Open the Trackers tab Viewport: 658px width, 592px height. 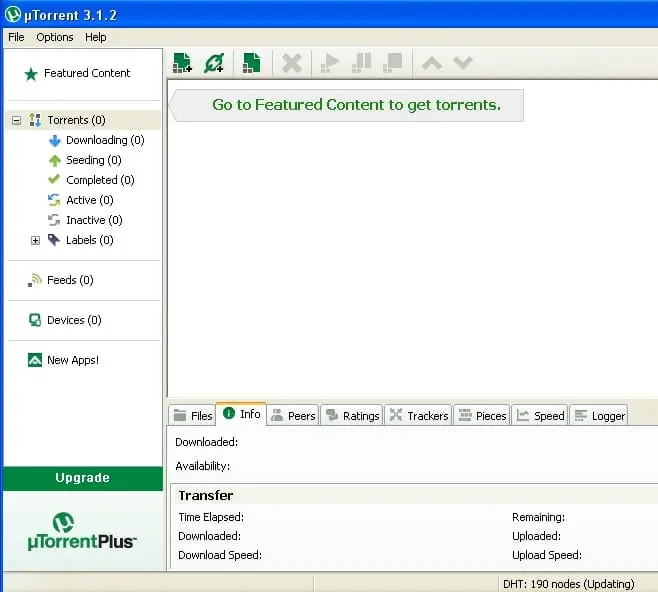(x=418, y=415)
